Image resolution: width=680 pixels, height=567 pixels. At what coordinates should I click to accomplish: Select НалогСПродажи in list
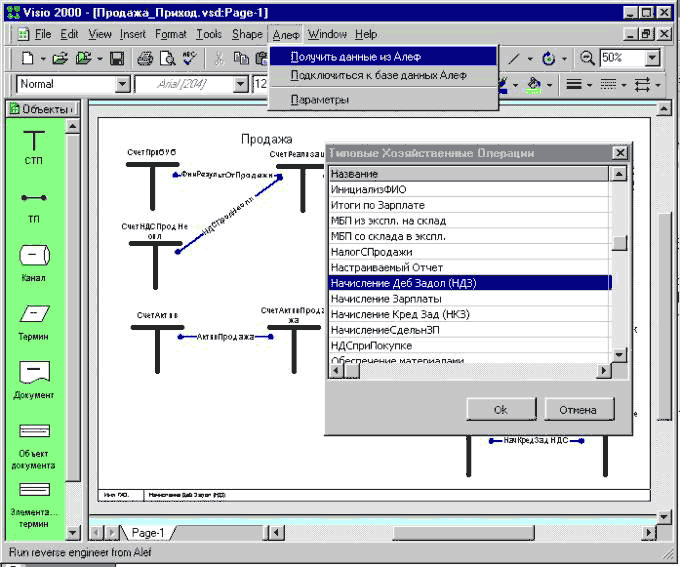pos(469,252)
